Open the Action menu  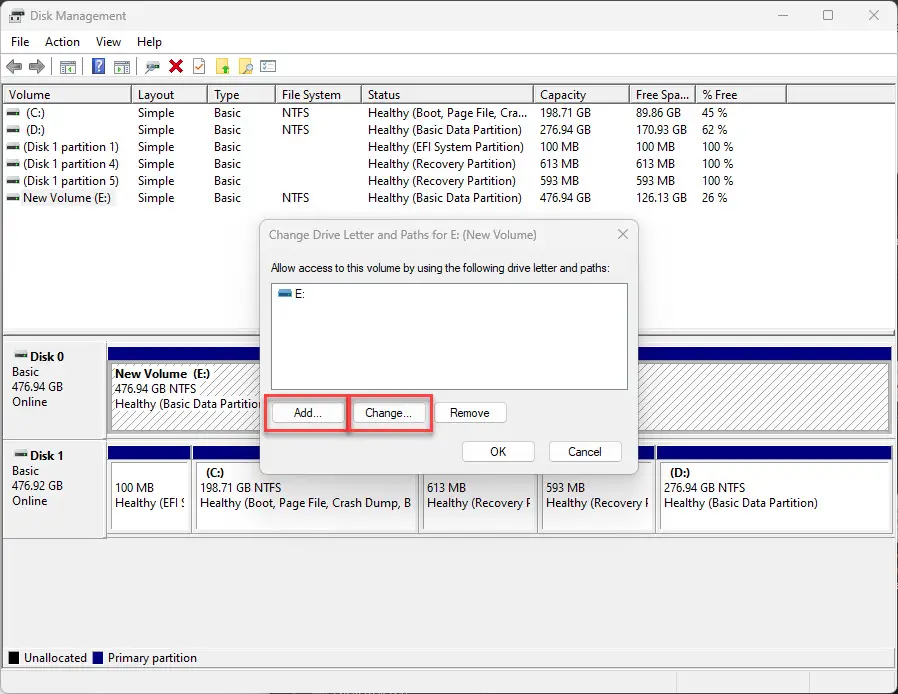[x=62, y=42]
